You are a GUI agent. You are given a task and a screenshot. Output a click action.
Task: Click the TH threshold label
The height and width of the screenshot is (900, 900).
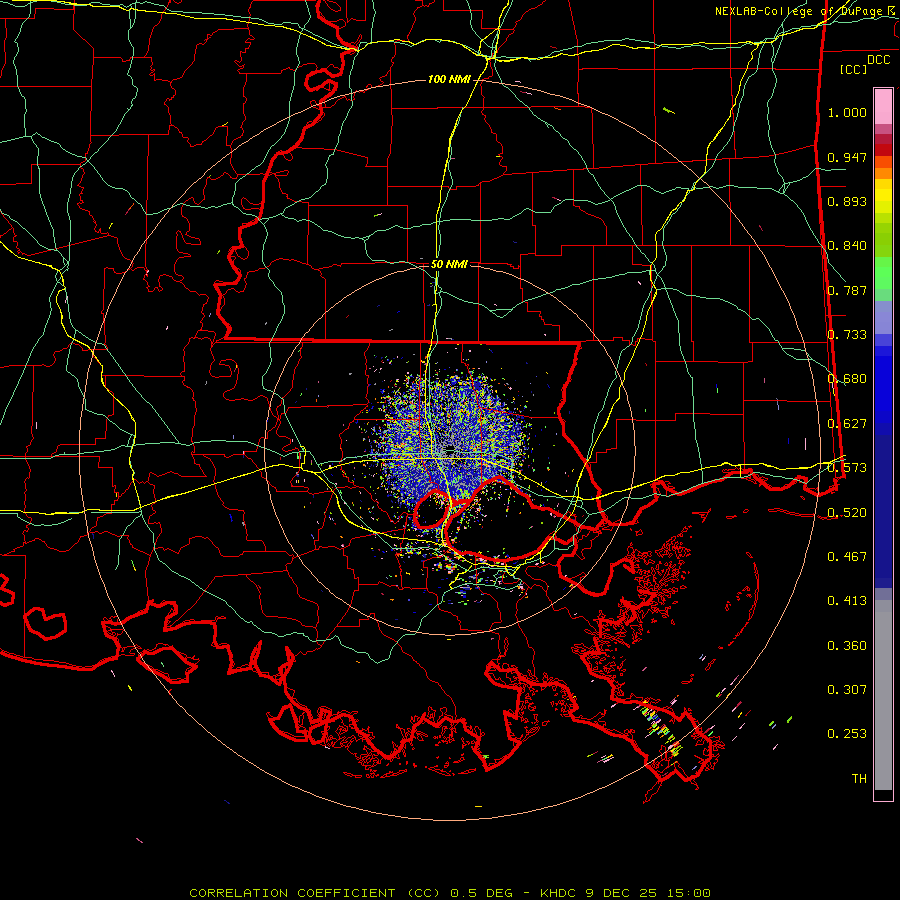click(859, 779)
